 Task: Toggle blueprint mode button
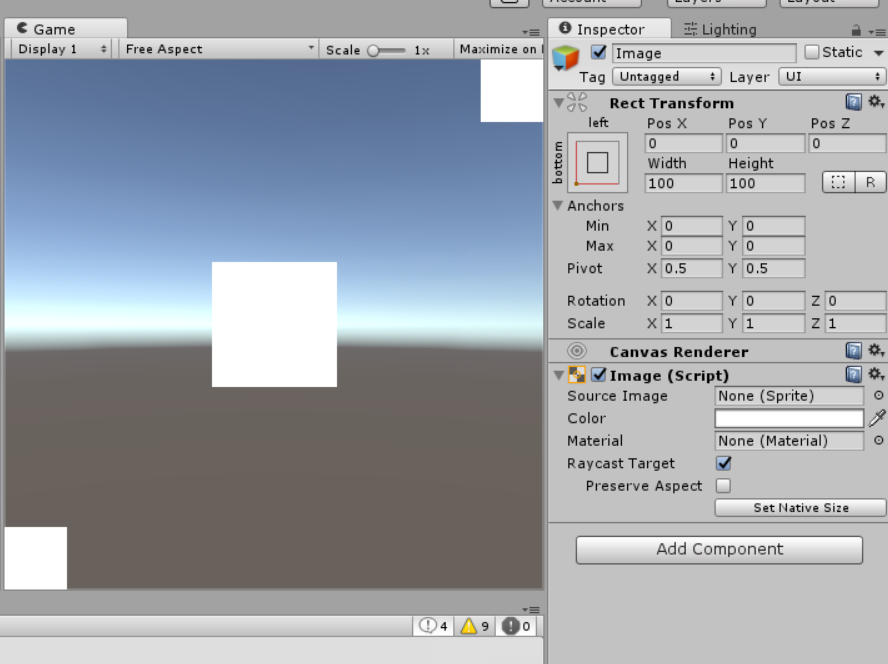[838, 182]
